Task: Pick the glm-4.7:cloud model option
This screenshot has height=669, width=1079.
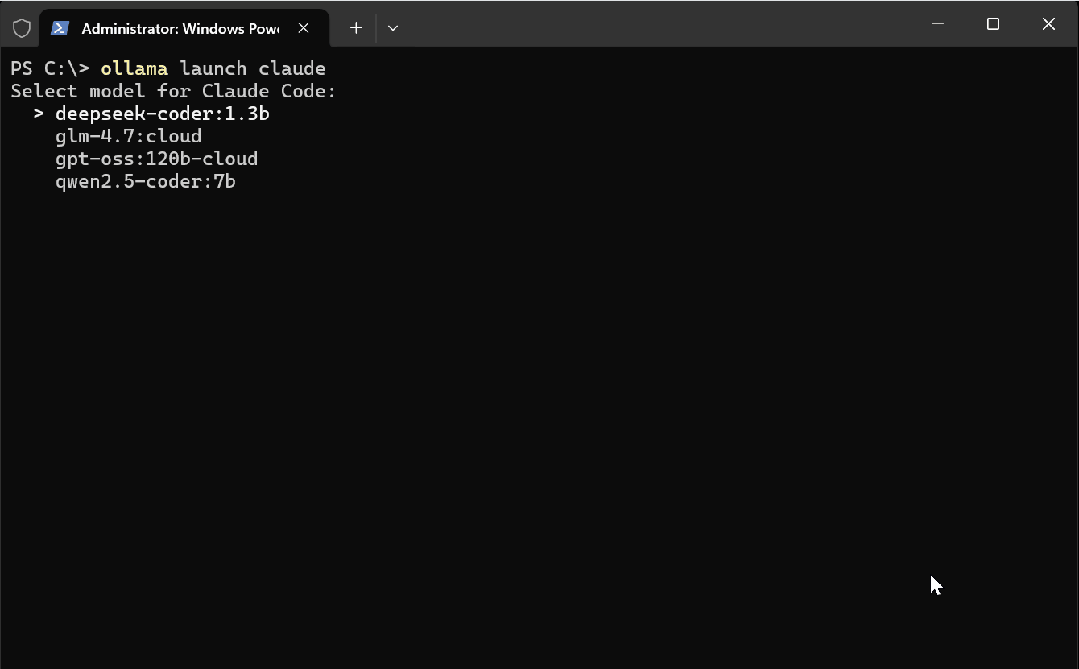Action: point(129,136)
